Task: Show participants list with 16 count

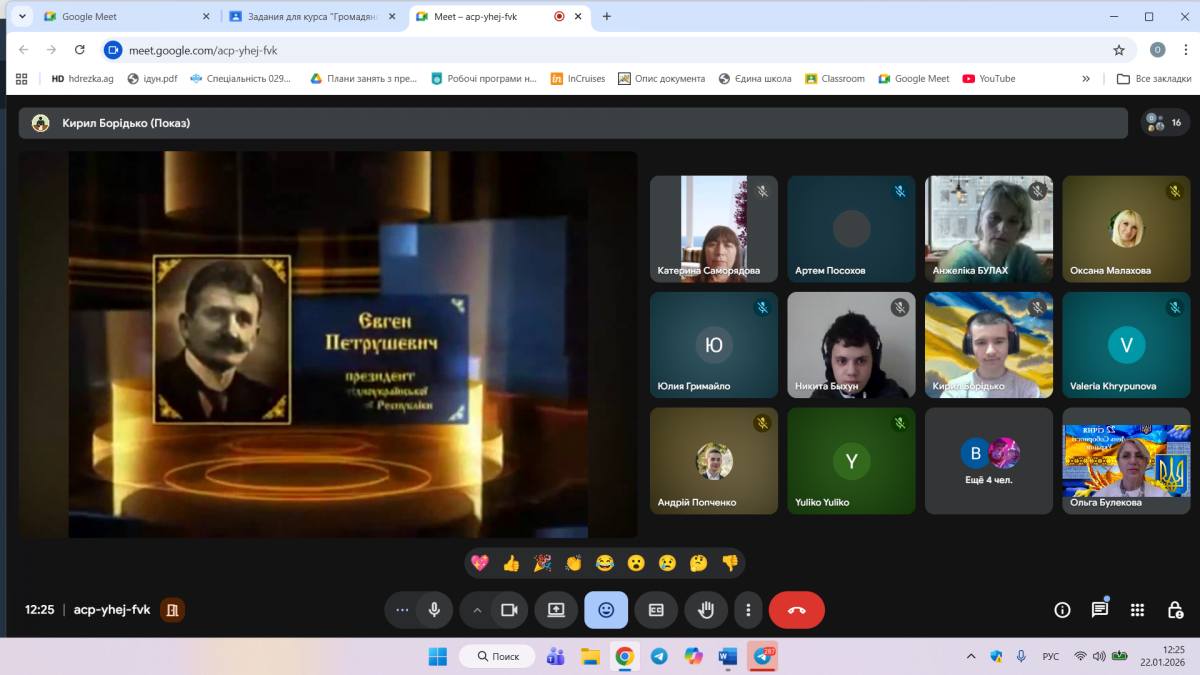Action: (1165, 123)
